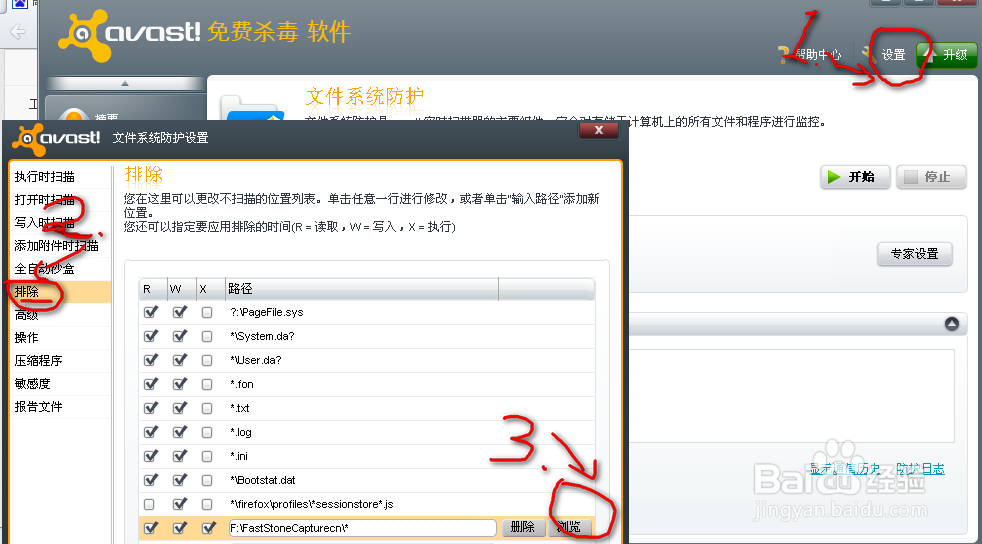The width and height of the screenshot is (982, 544).
Task: Toggle W checkbox for *.log
Action: click(x=179, y=432)
